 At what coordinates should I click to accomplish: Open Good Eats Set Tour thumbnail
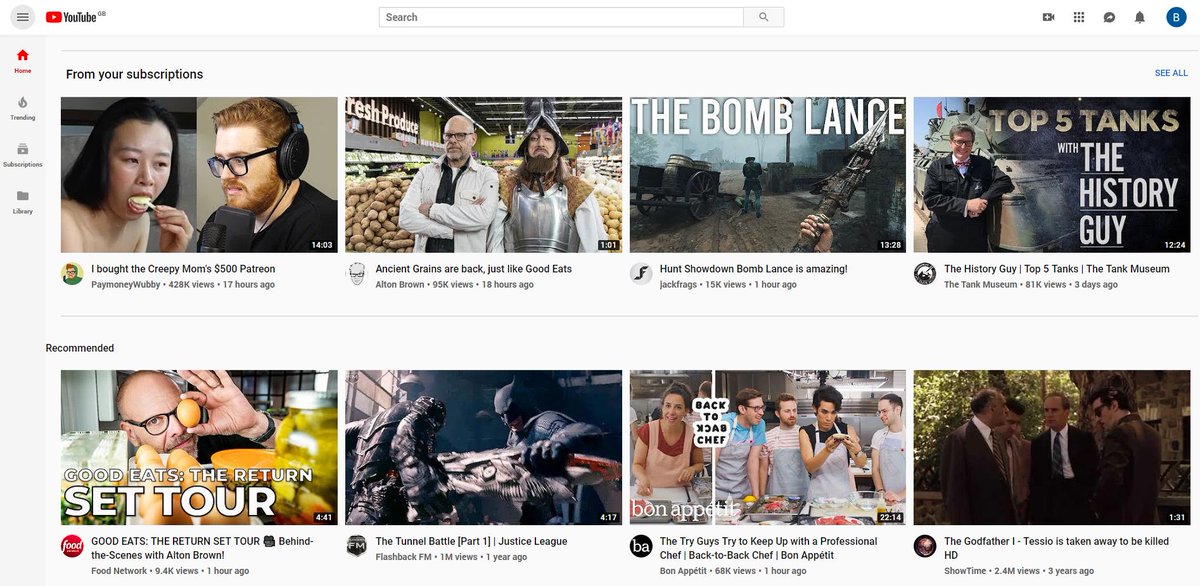(x=199, y=447)
